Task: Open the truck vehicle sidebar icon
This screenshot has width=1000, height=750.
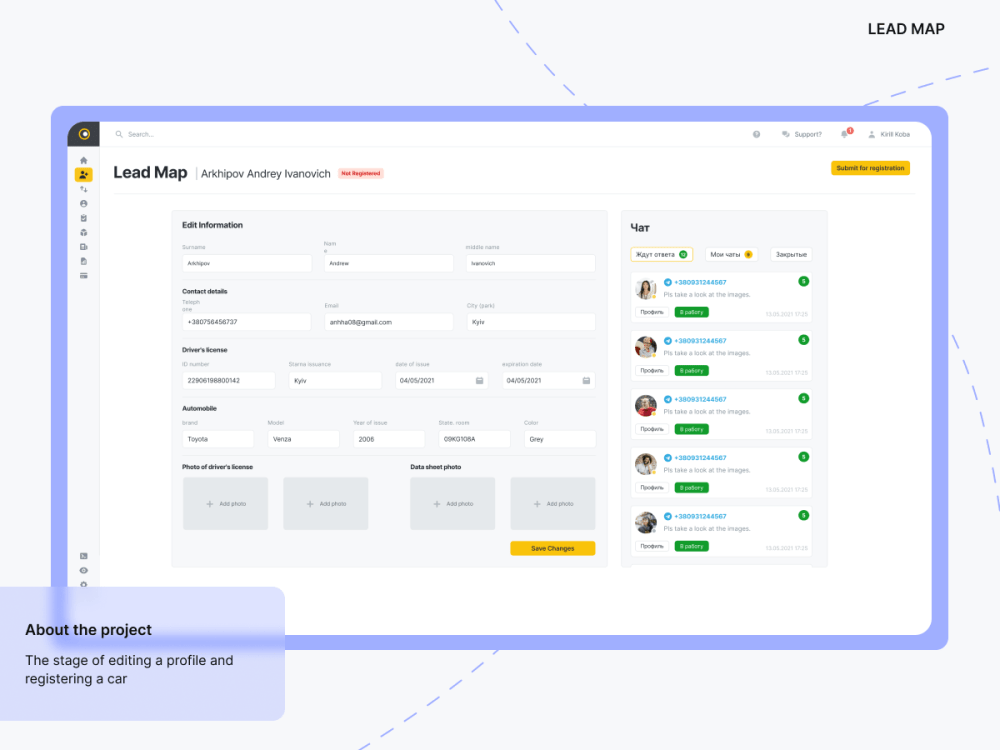Action: click(x=84, y=247)
